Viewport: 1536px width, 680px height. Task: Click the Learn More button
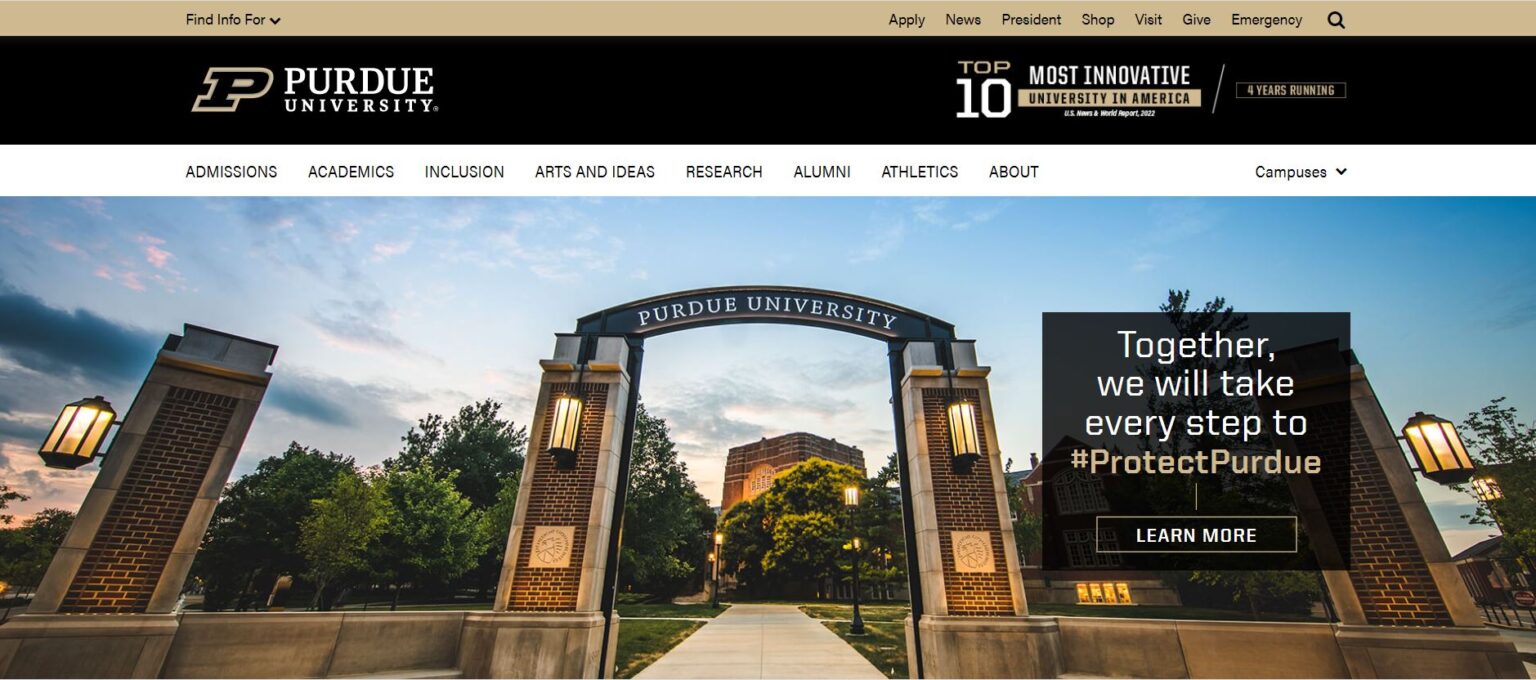(x=1196, y=535)
